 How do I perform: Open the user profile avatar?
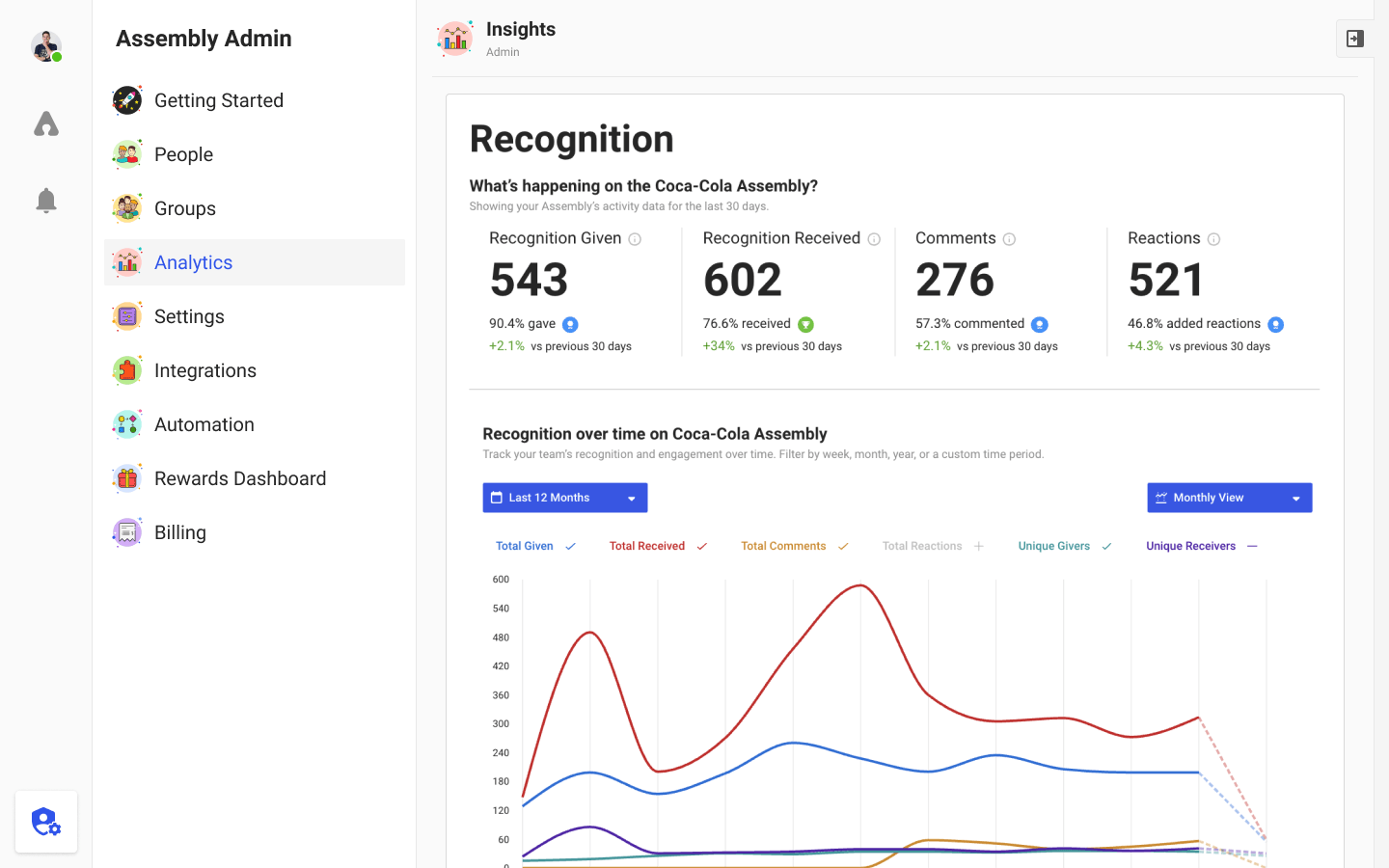(x=46, y=46)
